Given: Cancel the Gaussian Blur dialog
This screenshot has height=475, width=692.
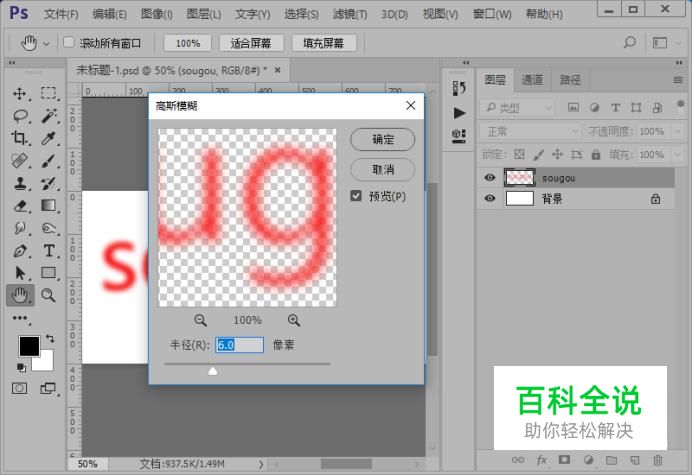Looking at the screenshot, I should pos(383,170).
